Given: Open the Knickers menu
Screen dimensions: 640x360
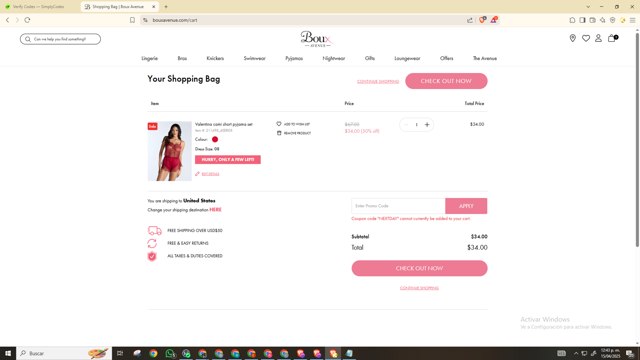Looking at the screenshot, I should (215, 58).
